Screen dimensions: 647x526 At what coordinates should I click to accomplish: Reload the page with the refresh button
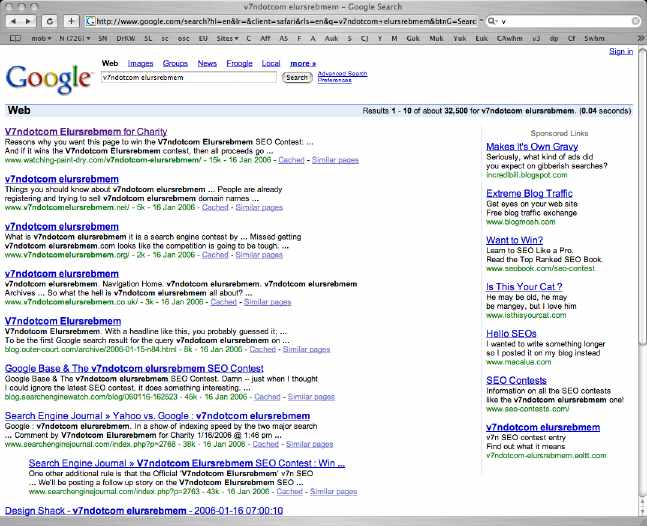[x=50, y=21]
